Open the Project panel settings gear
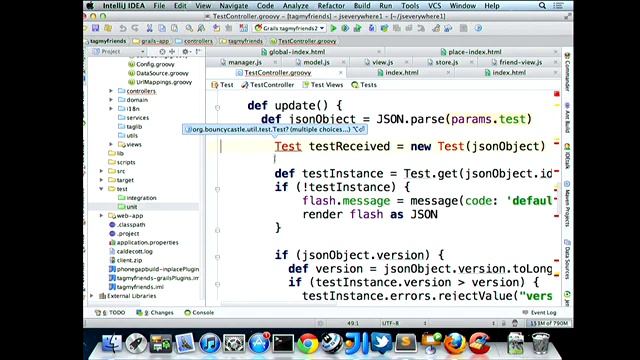This screenshot has width=640, height=360. (x=186, y=52)
